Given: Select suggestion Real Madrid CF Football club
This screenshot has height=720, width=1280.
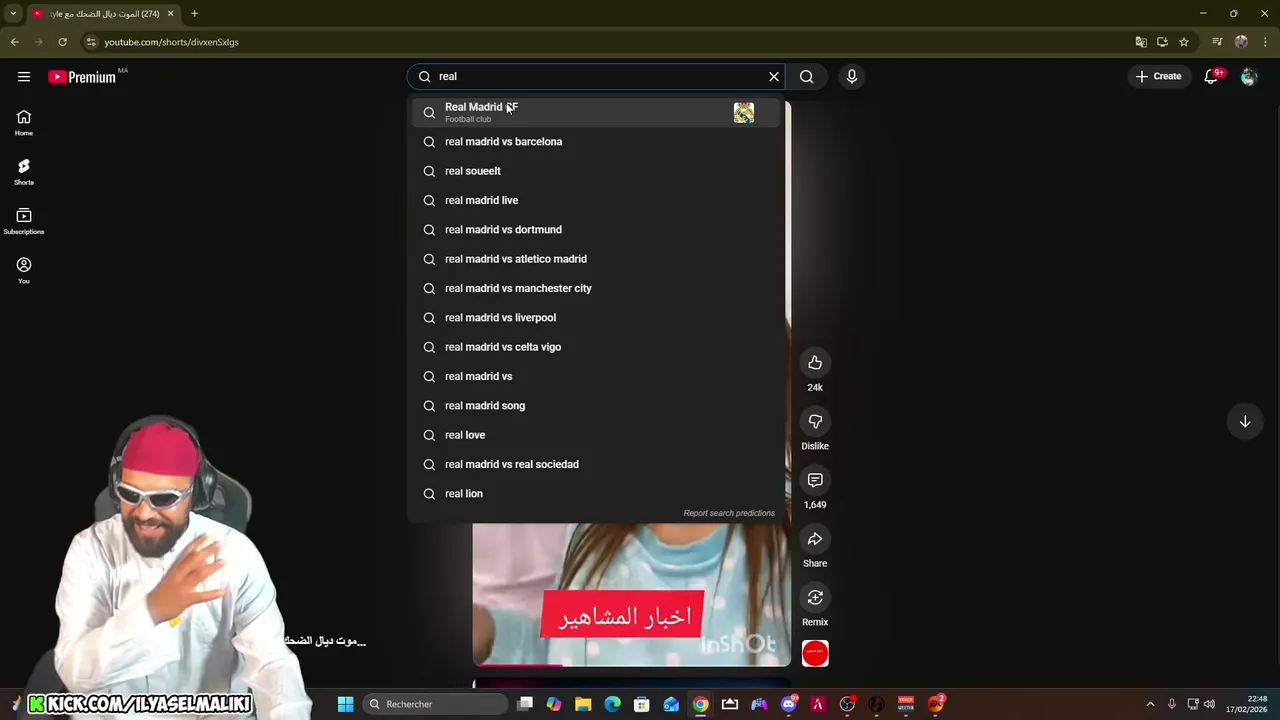Looking at the screenshot, I should coord(597,112).
